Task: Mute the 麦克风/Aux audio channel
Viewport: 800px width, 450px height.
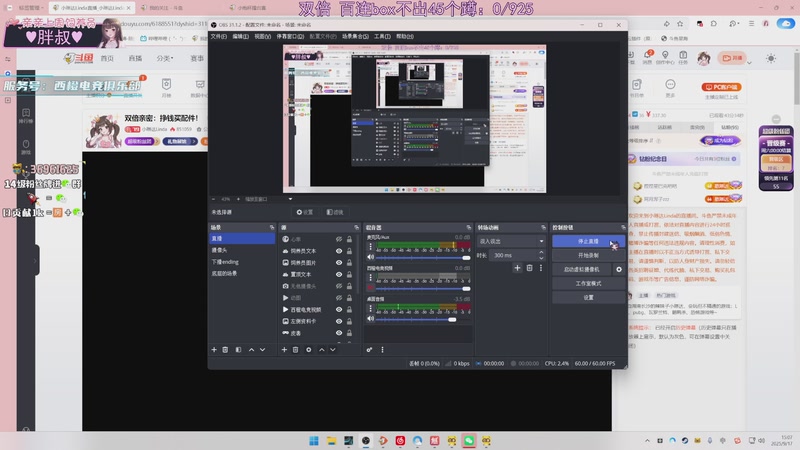Action: coord(371,257)
